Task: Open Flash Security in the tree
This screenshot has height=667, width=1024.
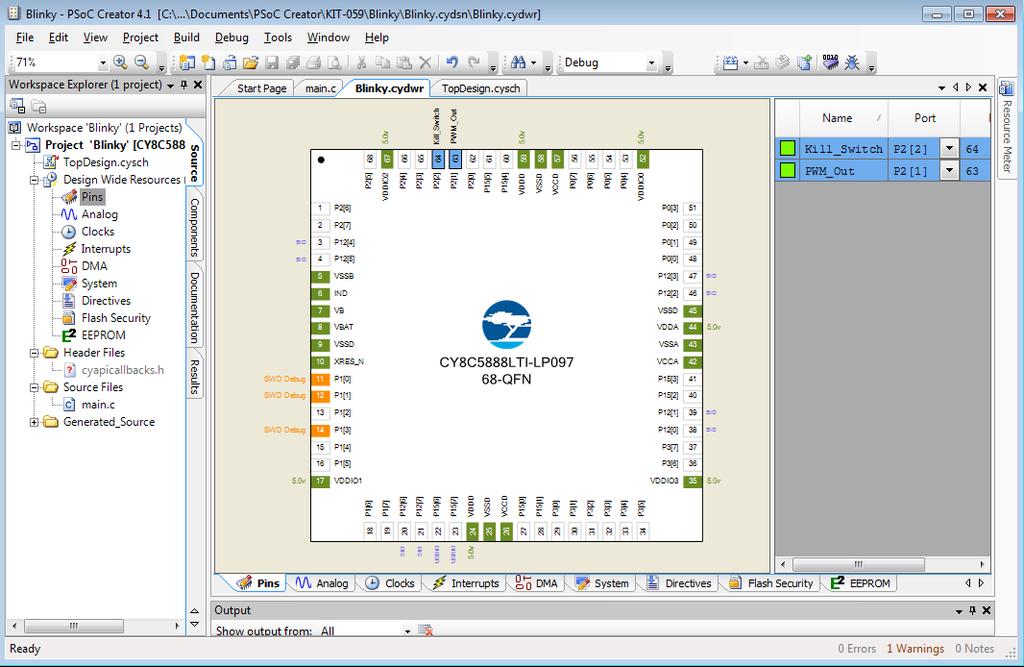Action: click(x=116, y=318)
